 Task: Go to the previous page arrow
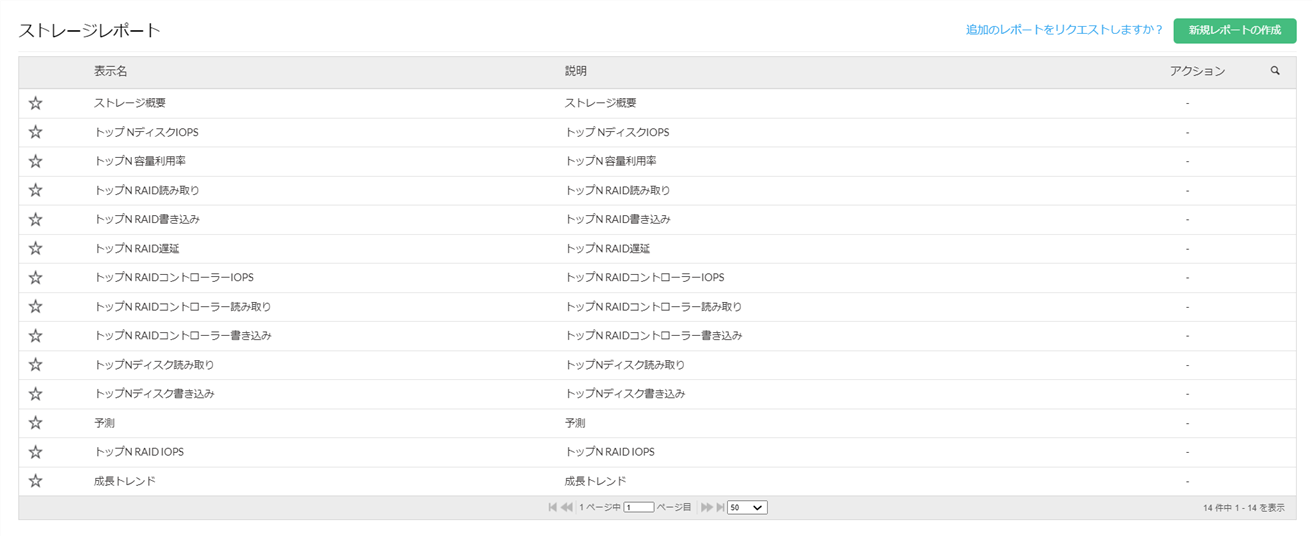[567, 508]
